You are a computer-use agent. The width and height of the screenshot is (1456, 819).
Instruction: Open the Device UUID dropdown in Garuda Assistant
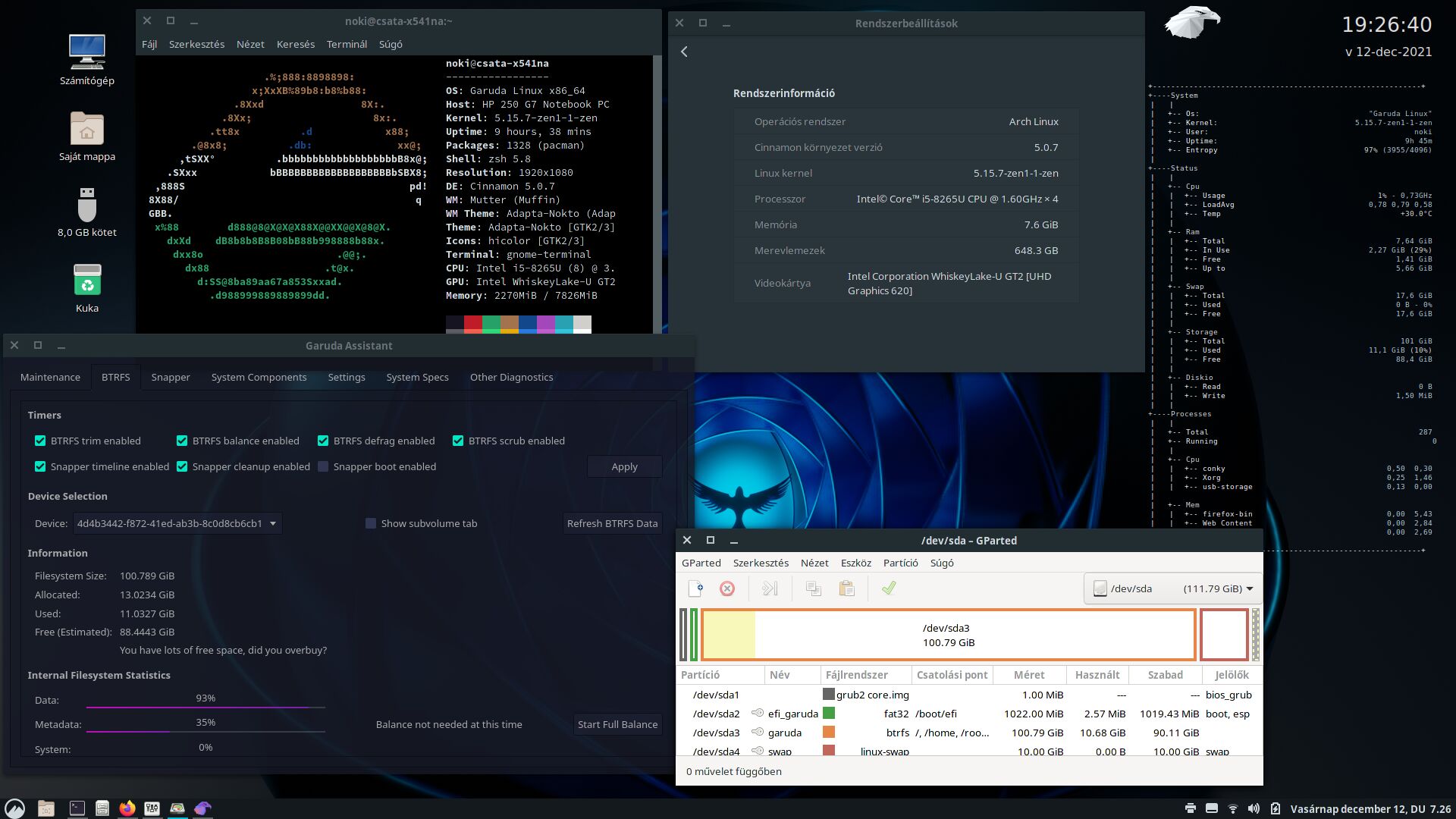pos(177,523)
